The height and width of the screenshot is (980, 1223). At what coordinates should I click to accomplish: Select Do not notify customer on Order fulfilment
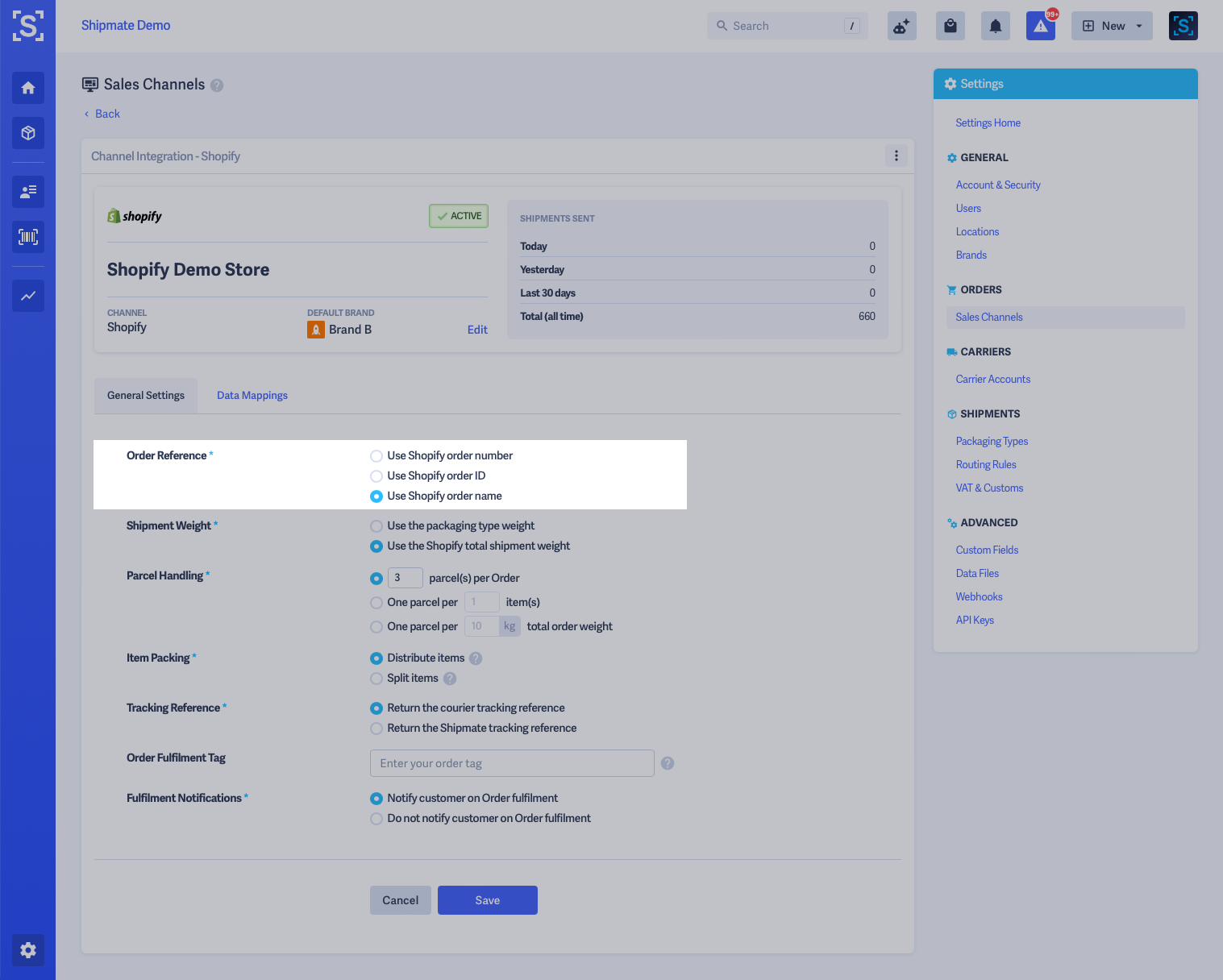[376, 818]
